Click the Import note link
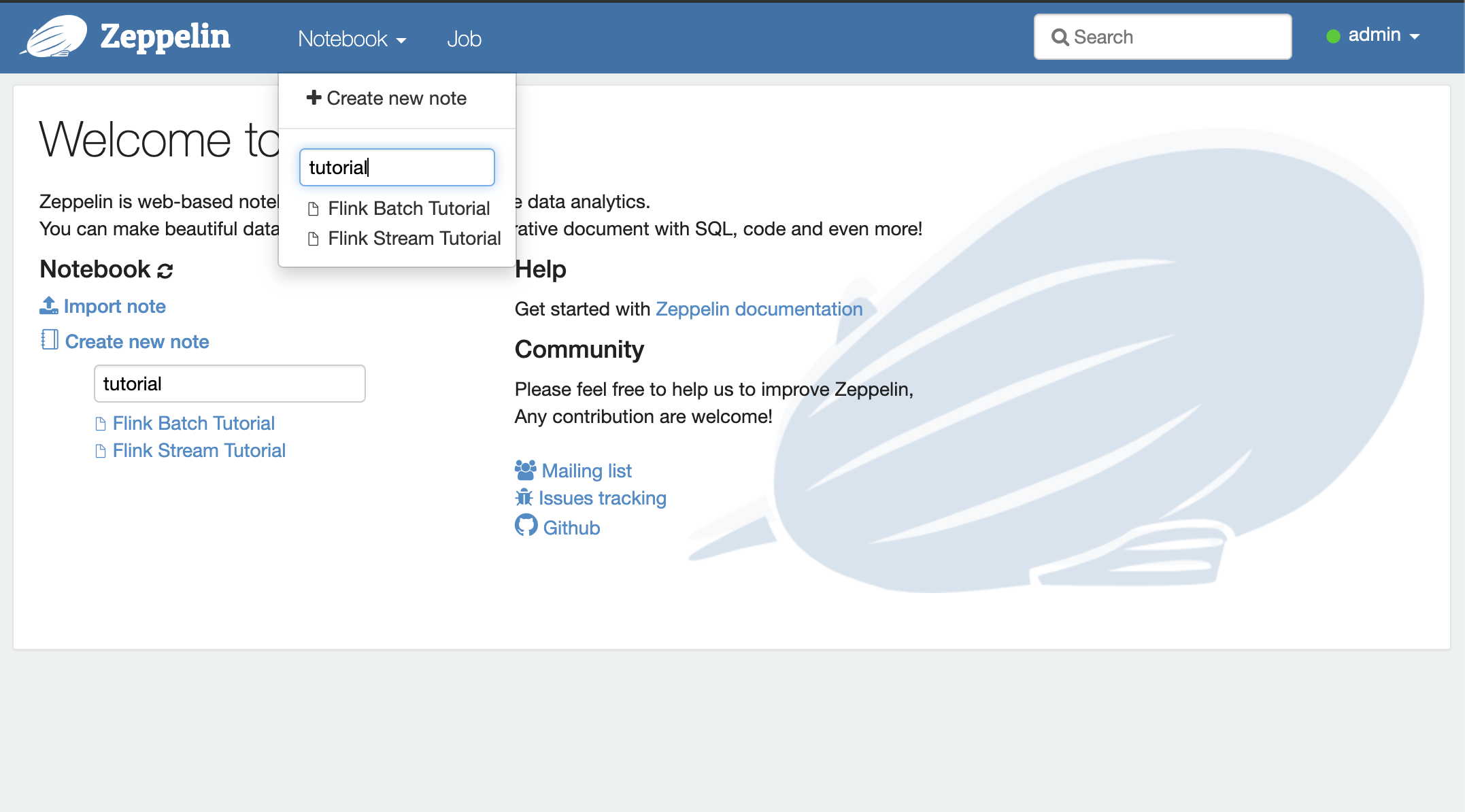The width and height of the screenshot is (1465, 812). pos(114,306)
